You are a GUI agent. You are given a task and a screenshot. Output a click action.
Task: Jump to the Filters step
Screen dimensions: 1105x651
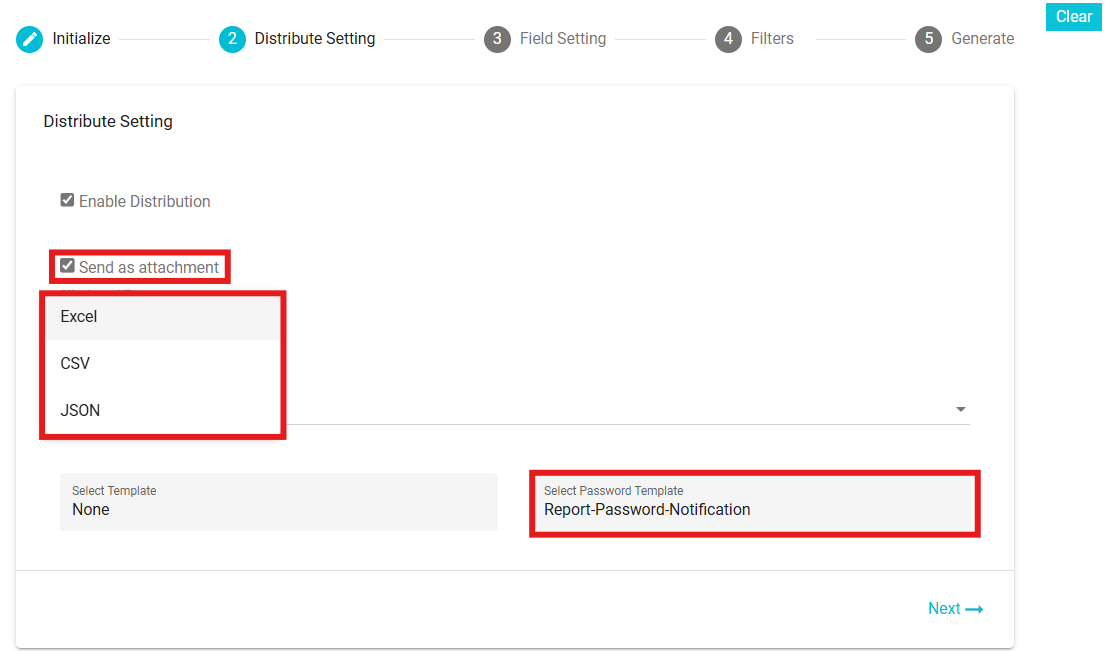tap(772, 39)
